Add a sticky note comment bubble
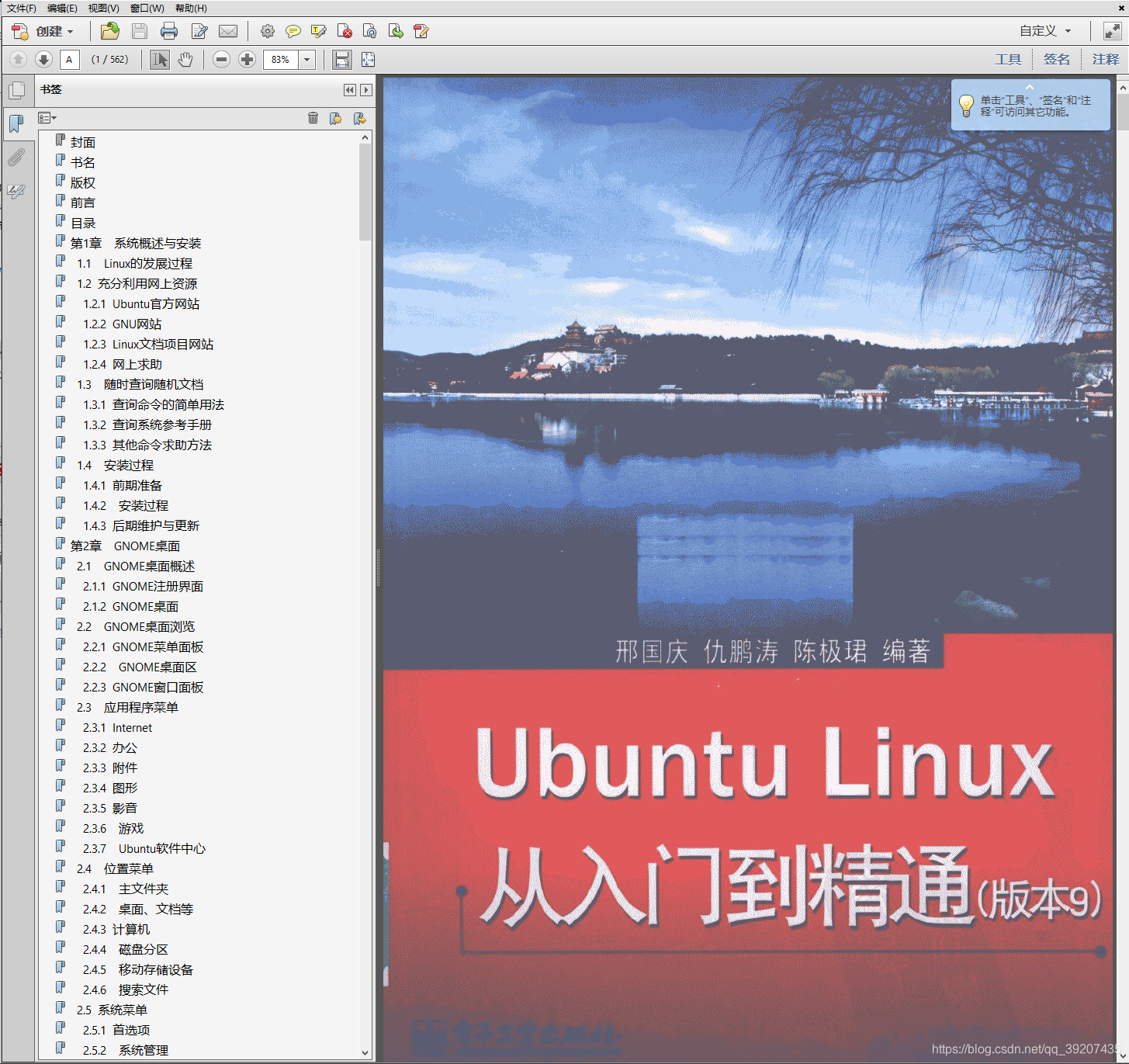1129x1064 pixels. click(x=293, y=31)
